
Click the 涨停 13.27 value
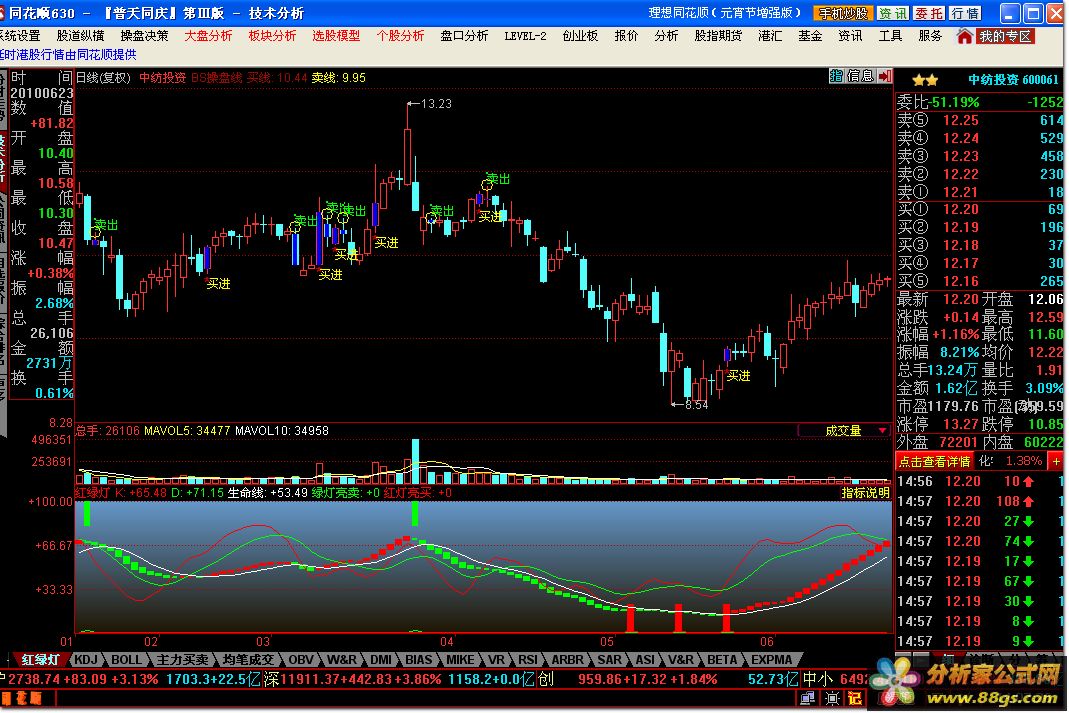pyautogui.click(x=961, y=424)
